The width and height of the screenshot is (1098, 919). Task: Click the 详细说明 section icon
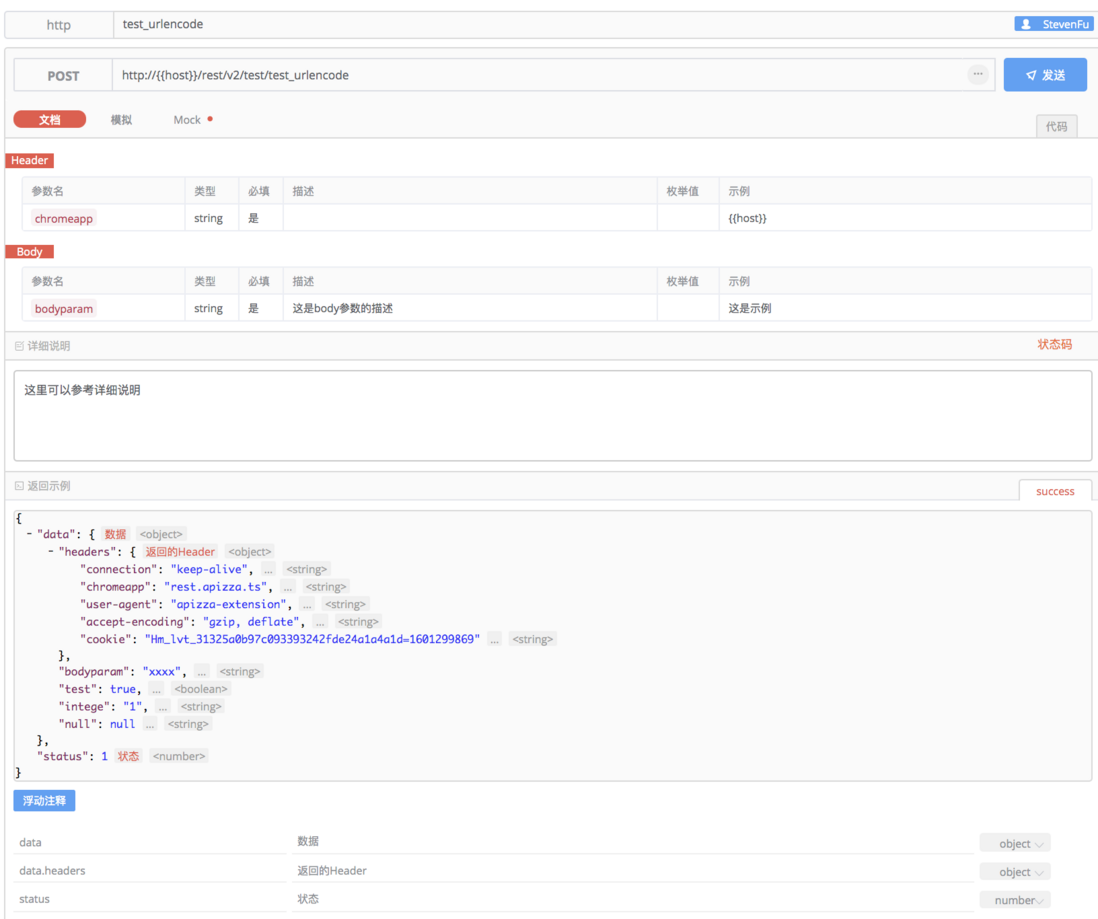coord(20,345)
